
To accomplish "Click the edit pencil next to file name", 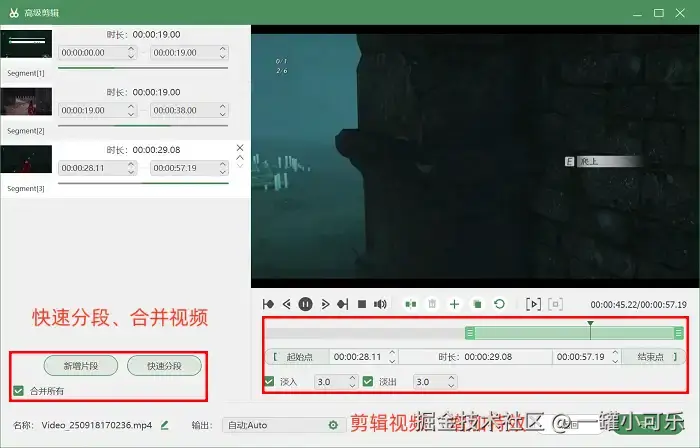I will pyautogui.click(x=165, y=425).
